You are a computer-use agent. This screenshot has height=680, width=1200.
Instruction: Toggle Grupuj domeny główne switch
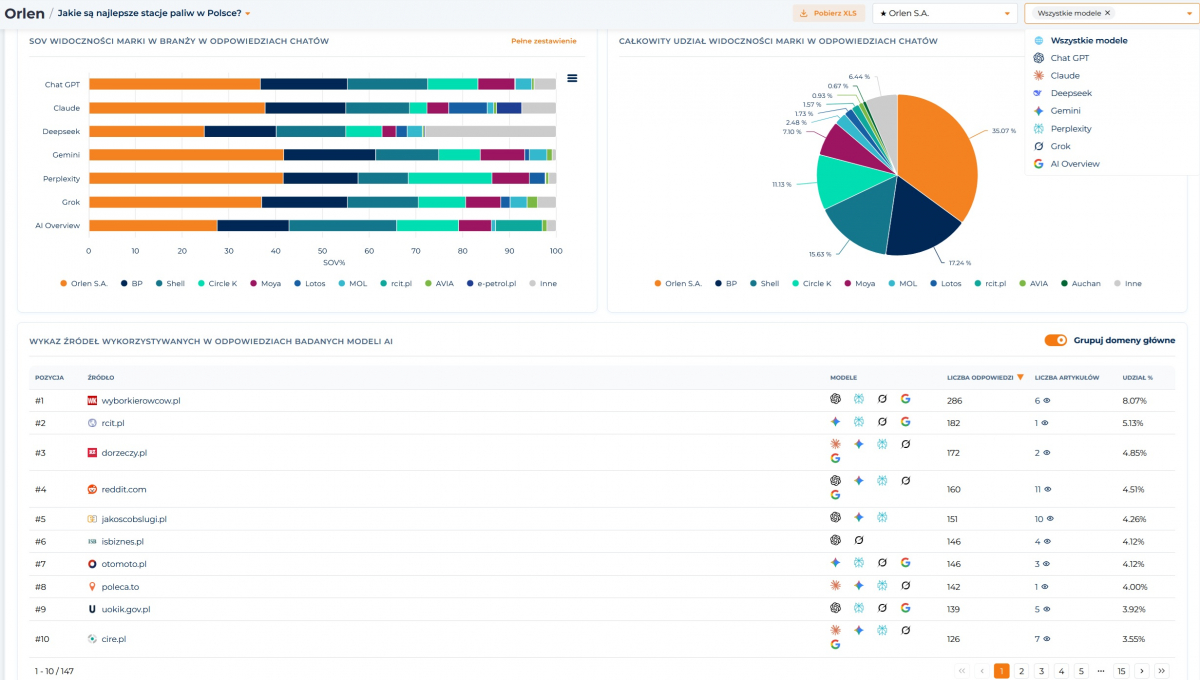click(1056, 340)
